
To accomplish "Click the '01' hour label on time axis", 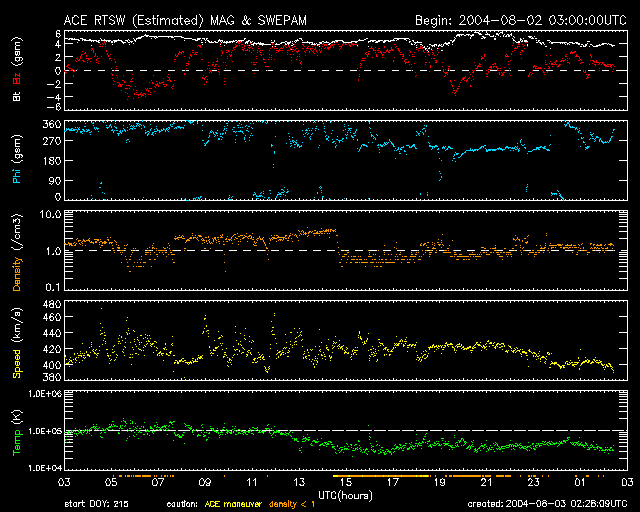I will (580, 482).
